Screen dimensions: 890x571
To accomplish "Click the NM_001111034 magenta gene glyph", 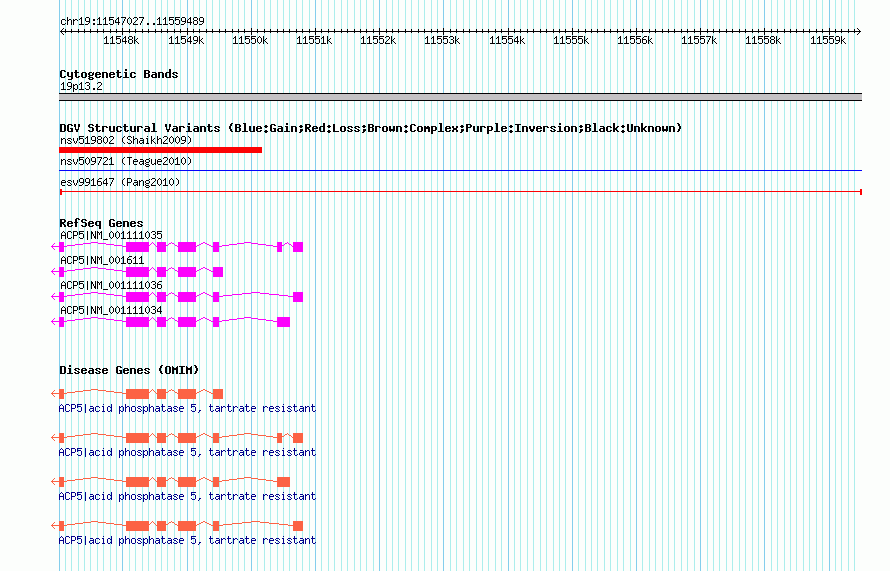I will pos(170,322).
